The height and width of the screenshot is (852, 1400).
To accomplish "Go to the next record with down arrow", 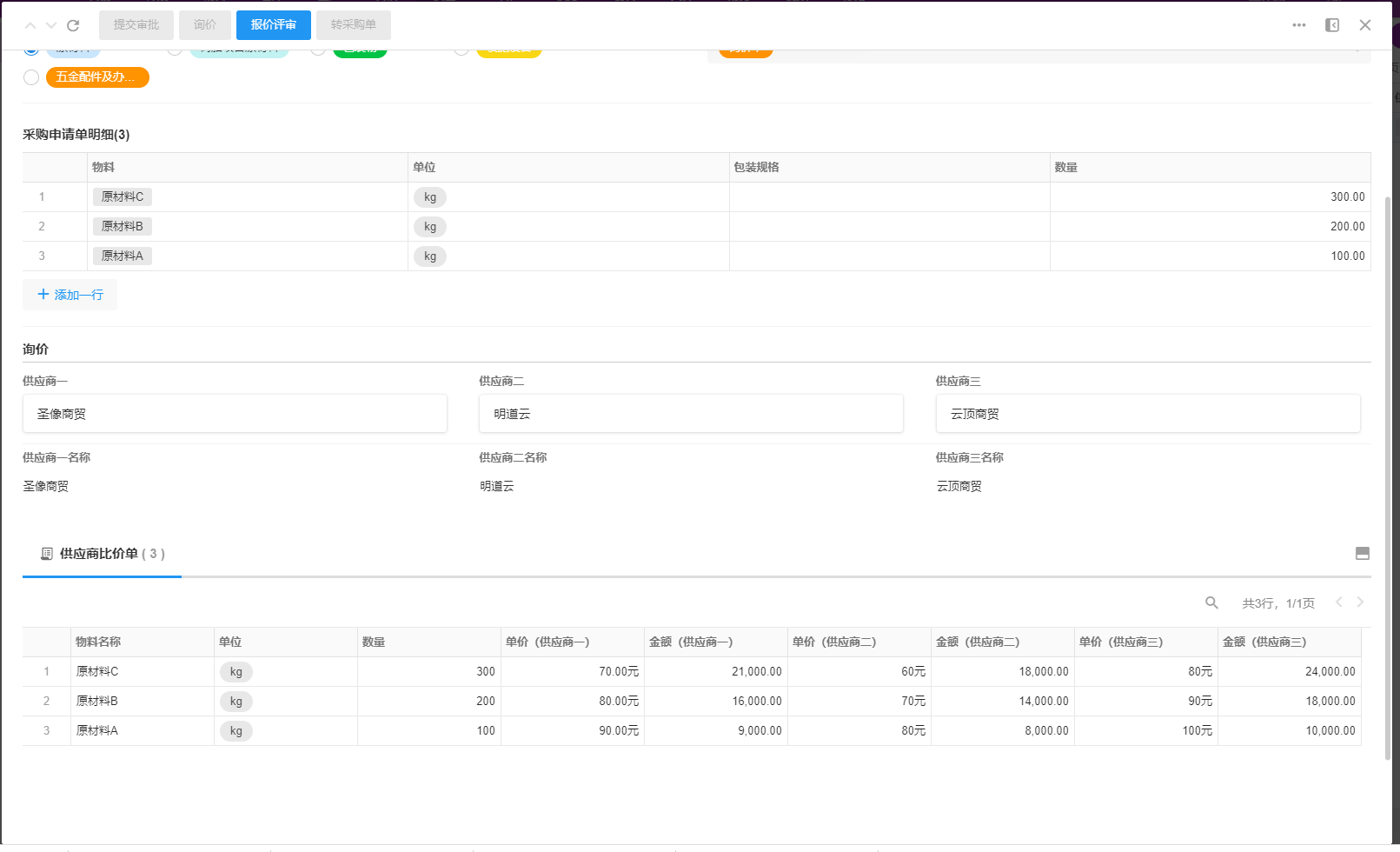I will pos(51,25).
